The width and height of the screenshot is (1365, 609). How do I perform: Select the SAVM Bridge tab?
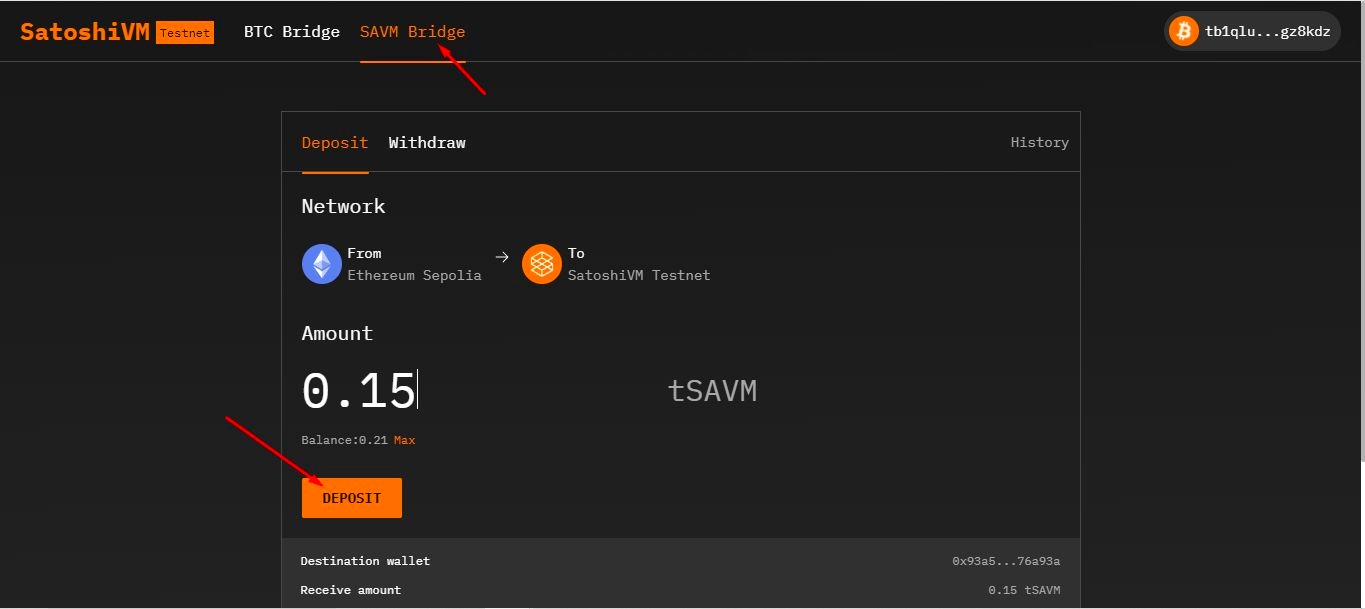(412, 32)
